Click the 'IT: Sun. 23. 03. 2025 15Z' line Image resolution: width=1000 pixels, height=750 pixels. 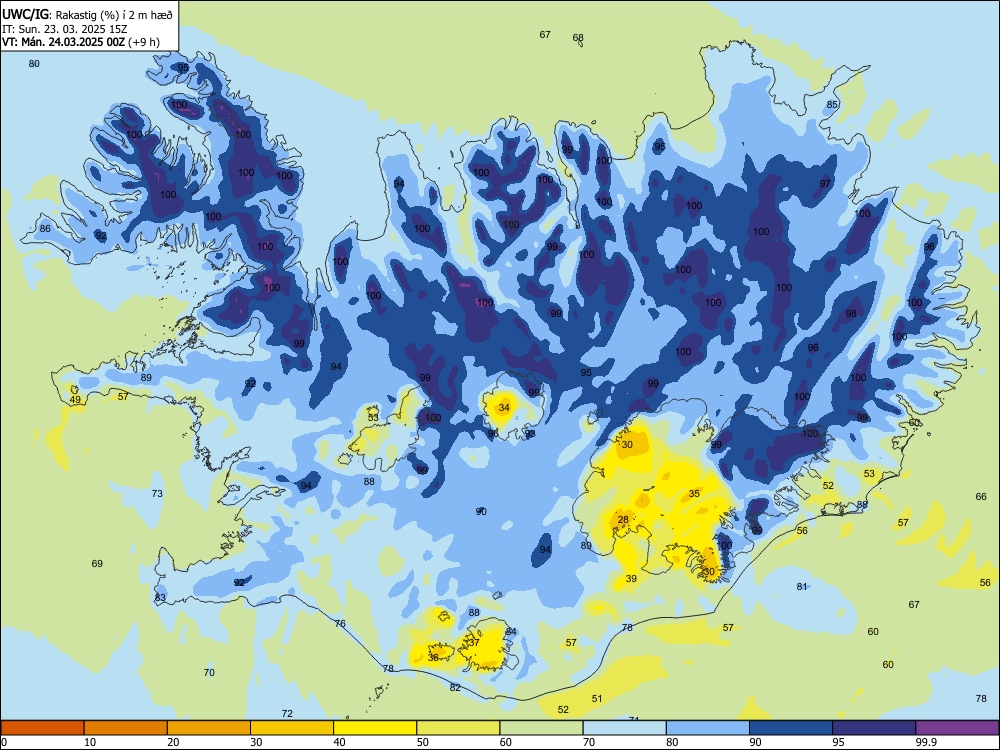pyautogui.click(x=64, y=29)
